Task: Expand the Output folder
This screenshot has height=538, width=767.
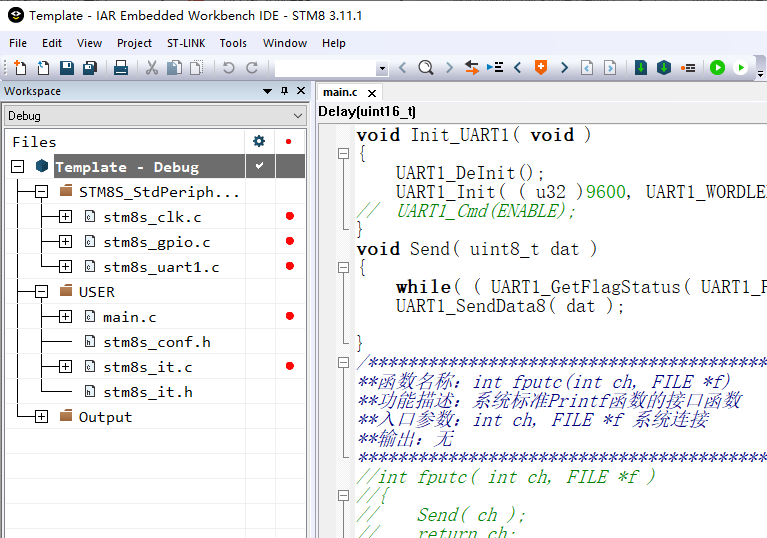Action: (42, 417)
